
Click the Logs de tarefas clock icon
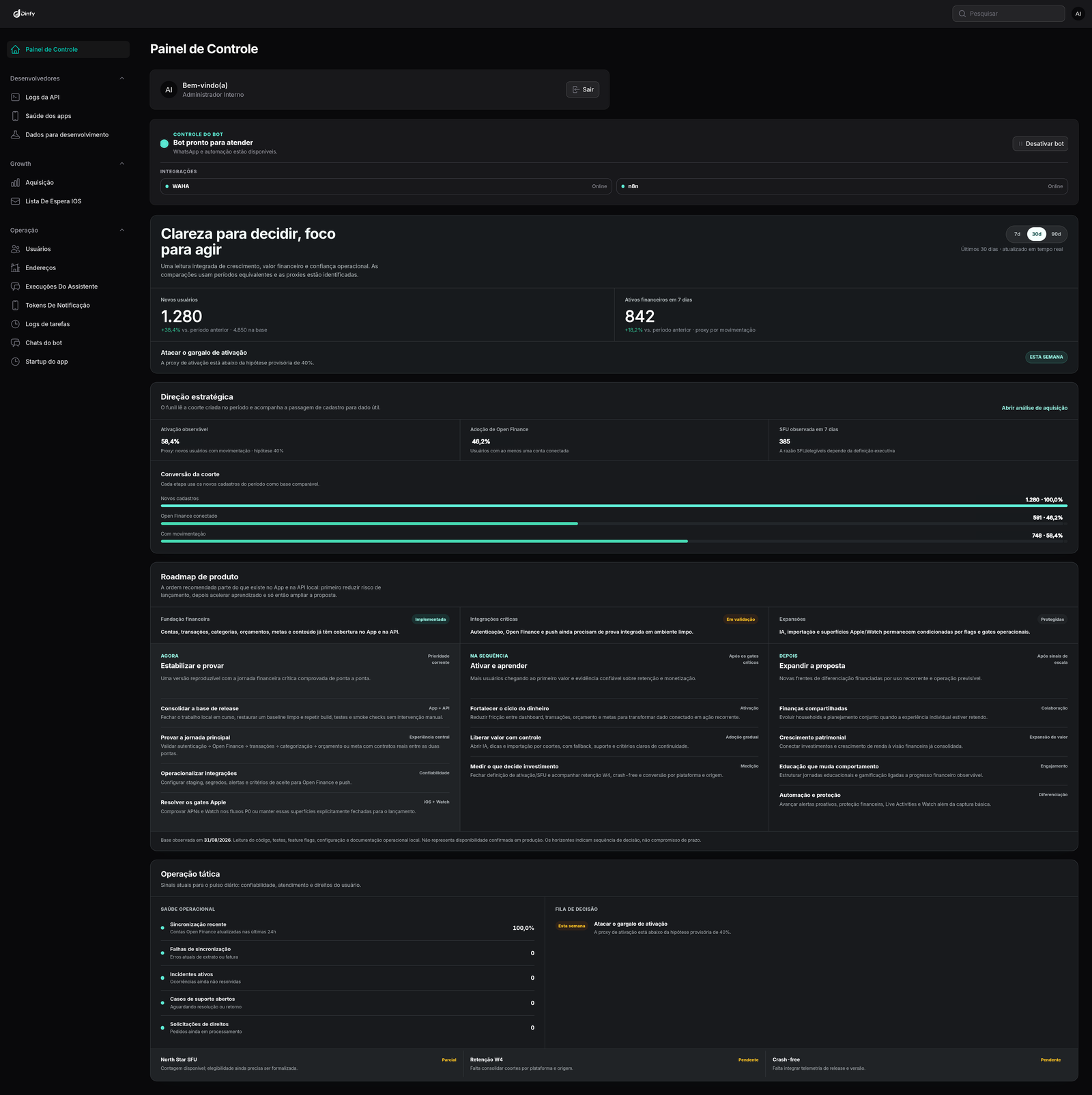pyautogui.click(x=16, y=324)
